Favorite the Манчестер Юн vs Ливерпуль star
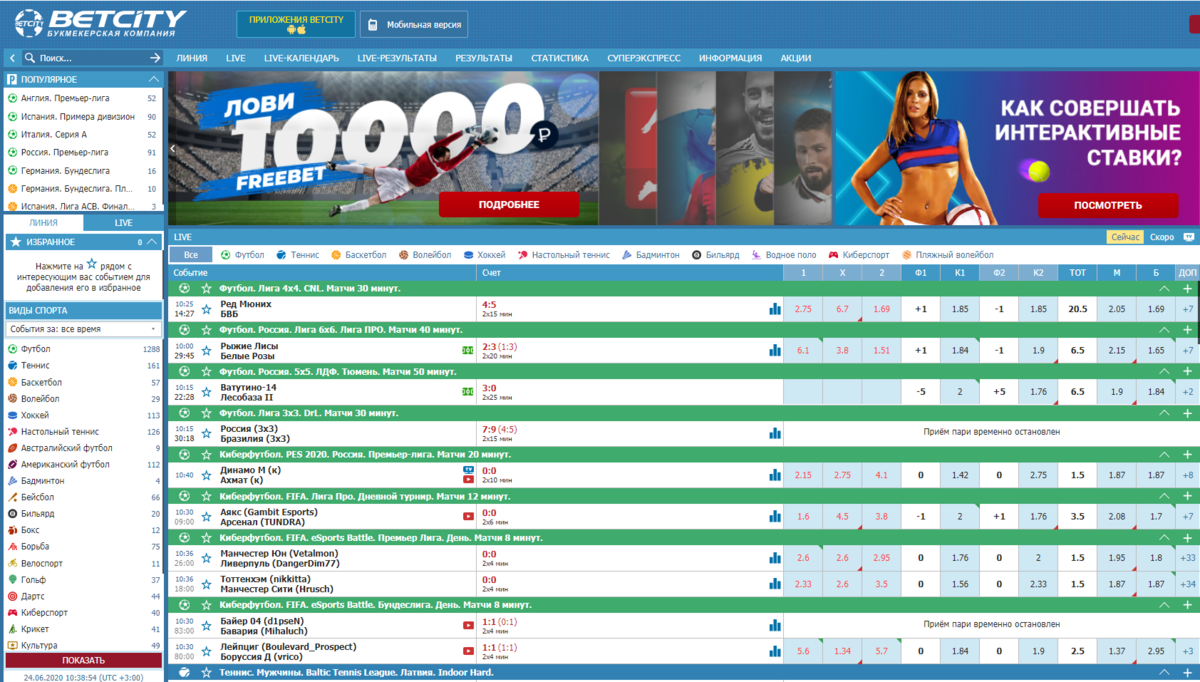Image resolution: width=1200 pixels, height=682 pixels. 207,558
